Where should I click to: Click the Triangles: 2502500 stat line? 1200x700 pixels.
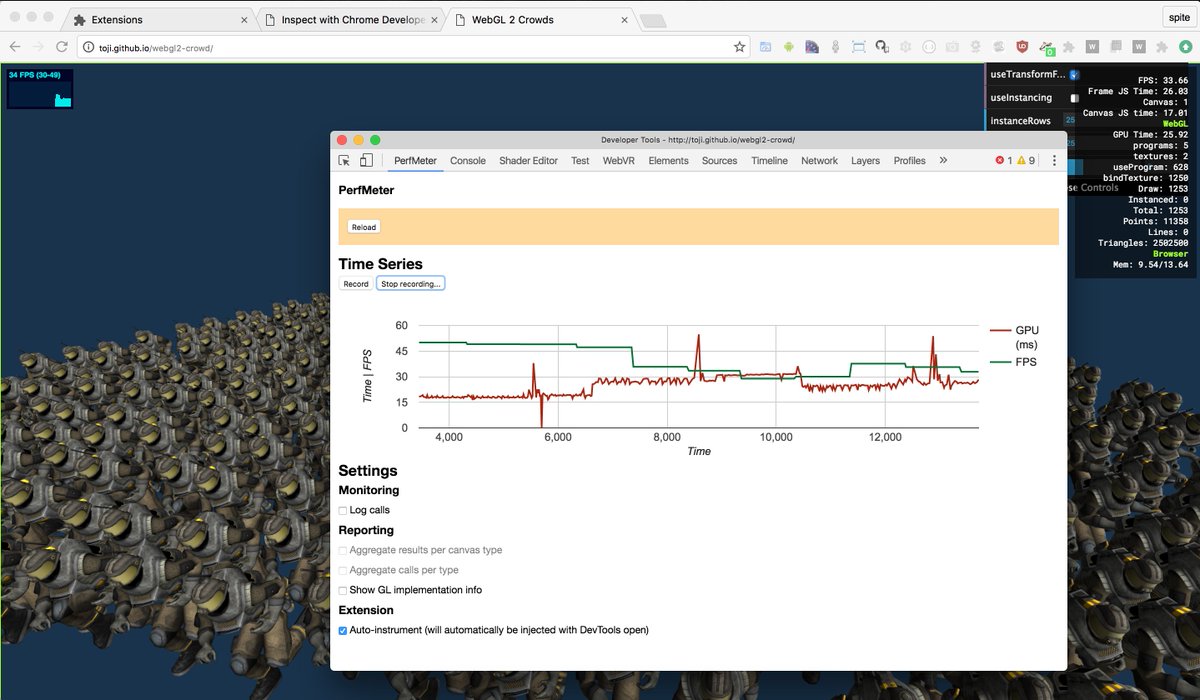pos(1143,243)
